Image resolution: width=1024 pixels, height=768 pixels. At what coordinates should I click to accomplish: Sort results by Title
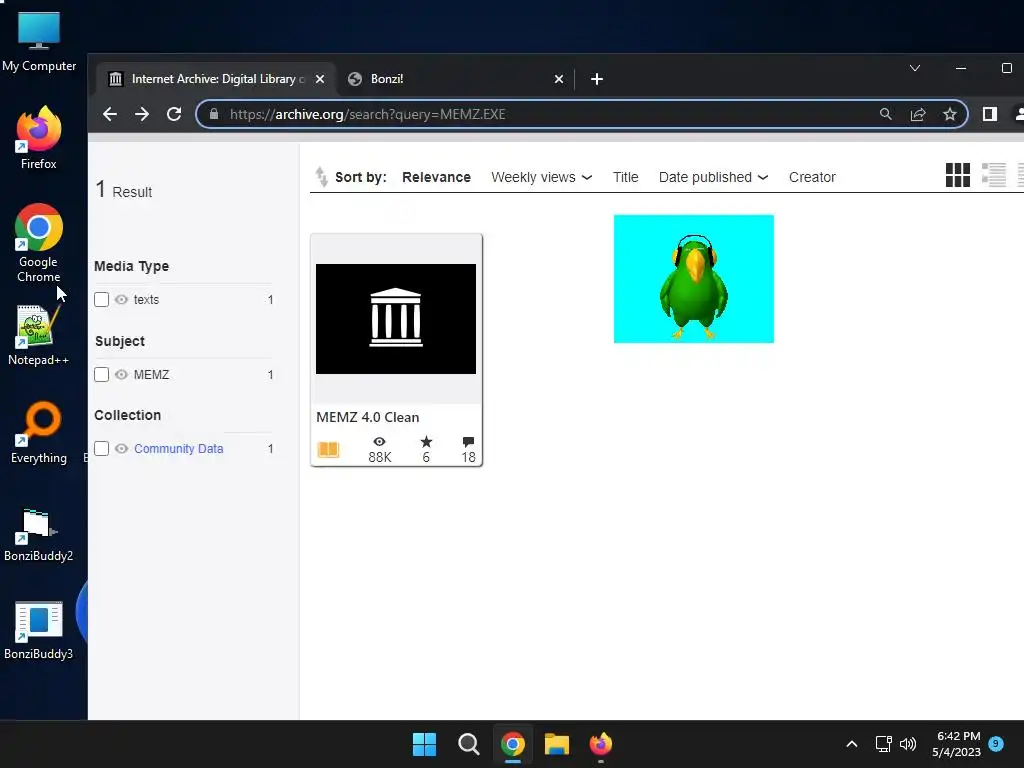click(x=625, y=177)
